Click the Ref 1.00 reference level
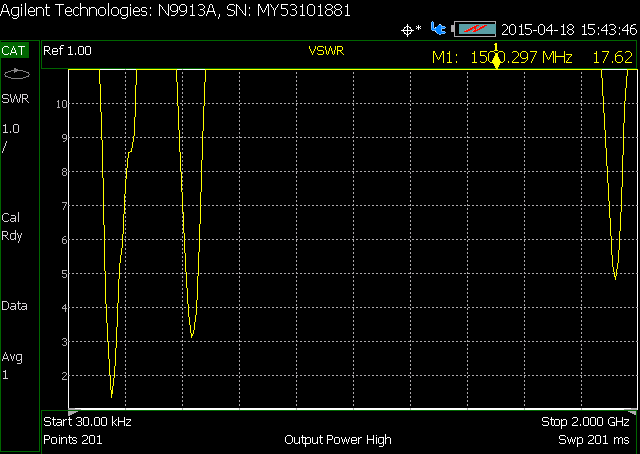This screenshot has height=454, width=640. (x=68, y=50)
